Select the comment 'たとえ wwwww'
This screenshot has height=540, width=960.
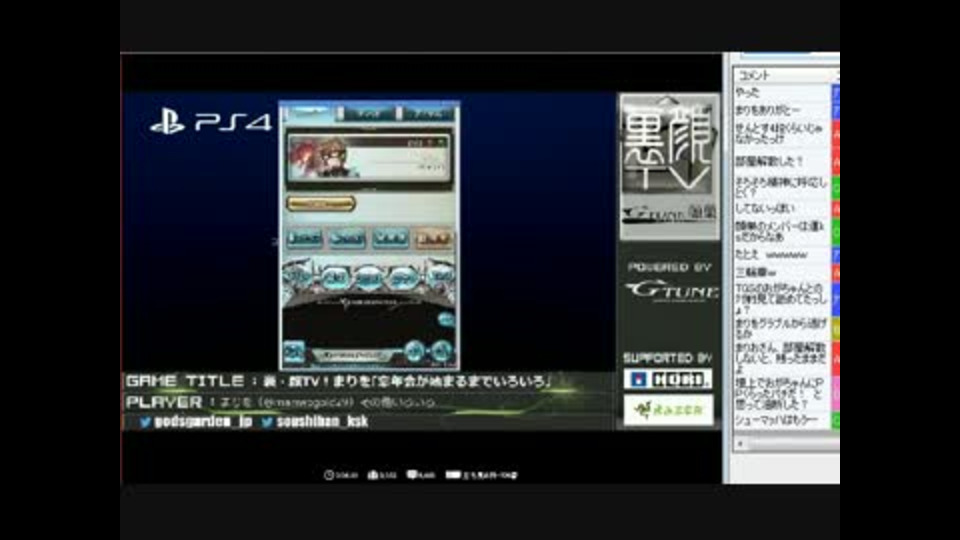[x=782, y=255]
